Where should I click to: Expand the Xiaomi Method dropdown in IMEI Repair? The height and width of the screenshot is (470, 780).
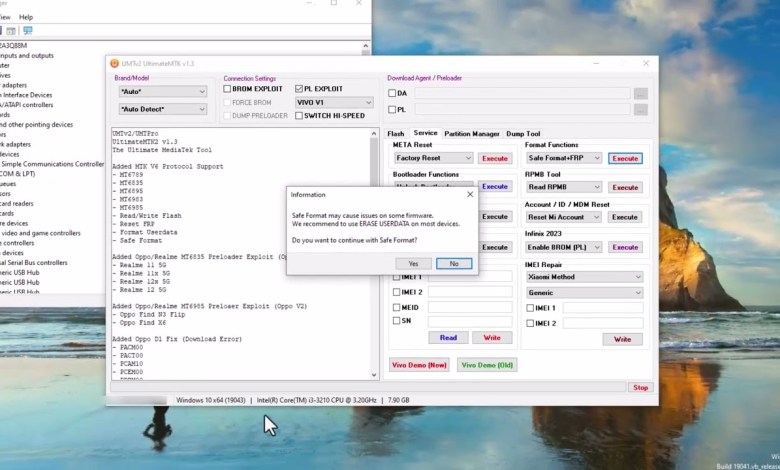click(x=583, y=277)
